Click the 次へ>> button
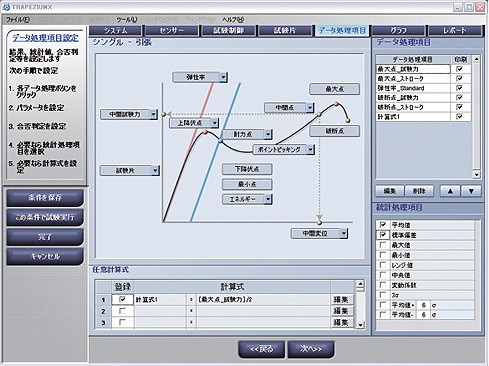 [311, 349]
